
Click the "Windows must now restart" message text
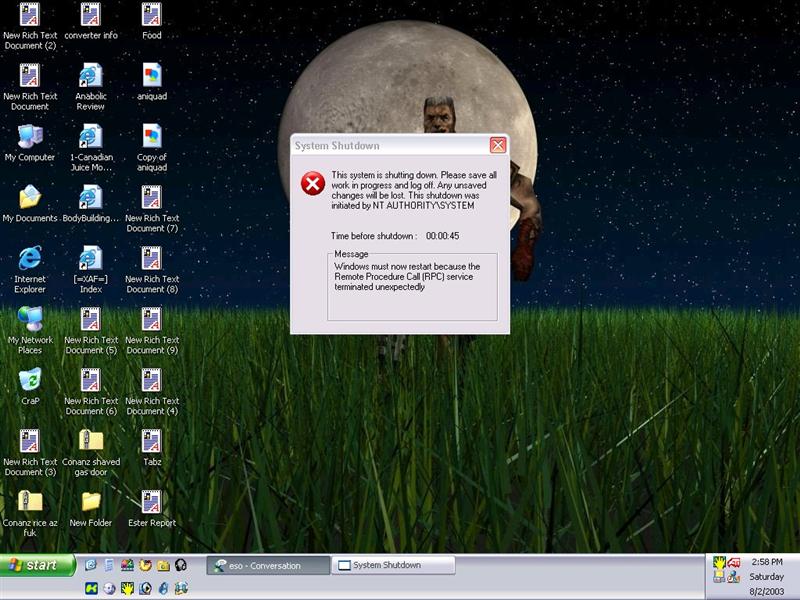tap(407, 277)
